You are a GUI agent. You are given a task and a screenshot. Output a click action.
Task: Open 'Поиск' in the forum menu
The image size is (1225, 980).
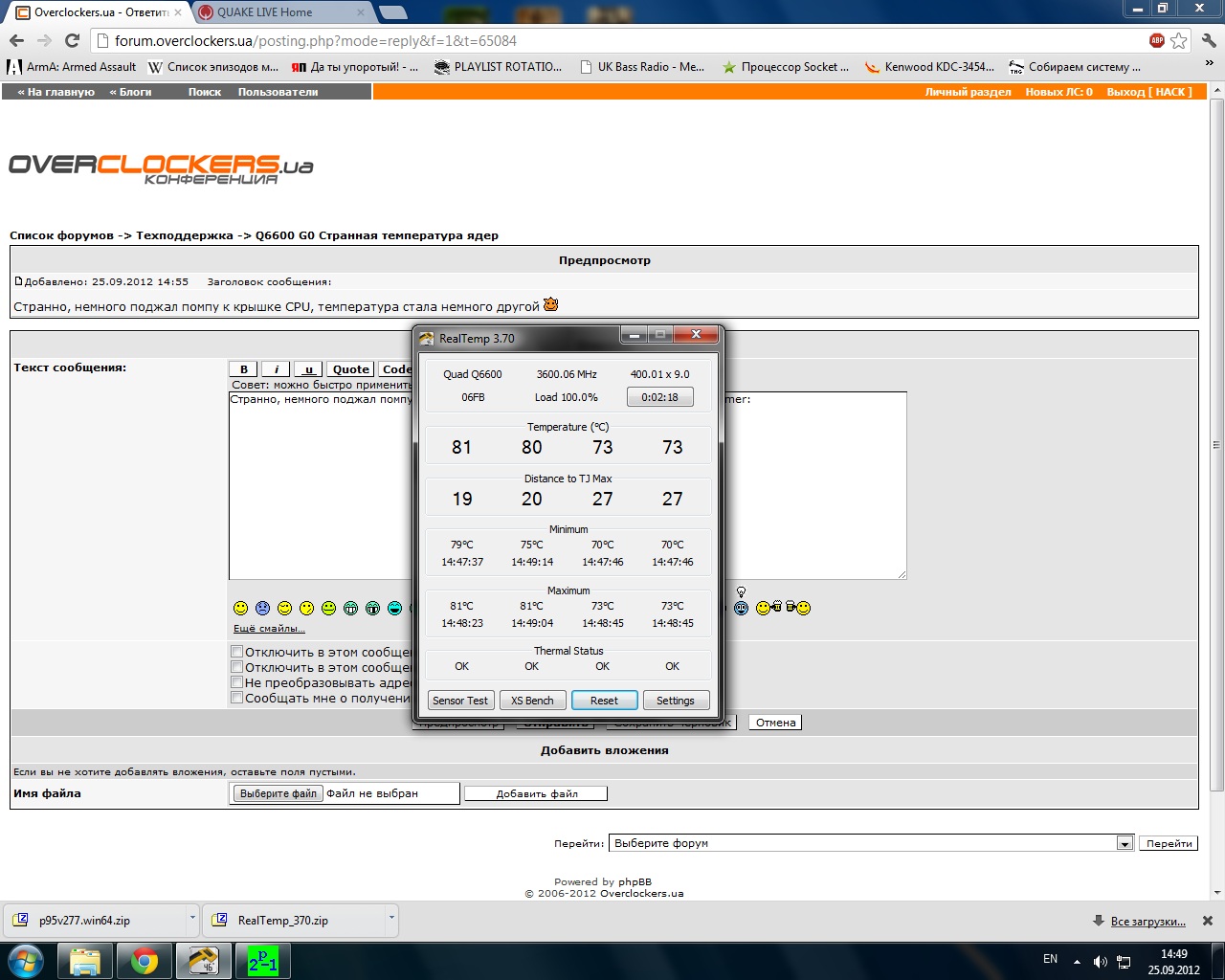click(205, 92)
